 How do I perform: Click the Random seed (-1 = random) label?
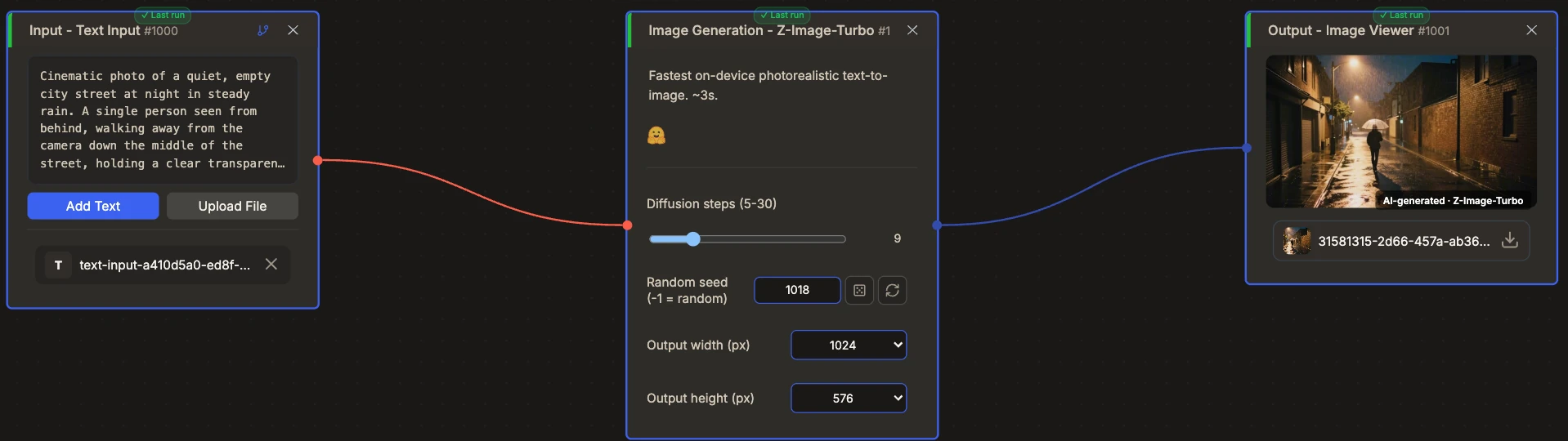point(687,290)
